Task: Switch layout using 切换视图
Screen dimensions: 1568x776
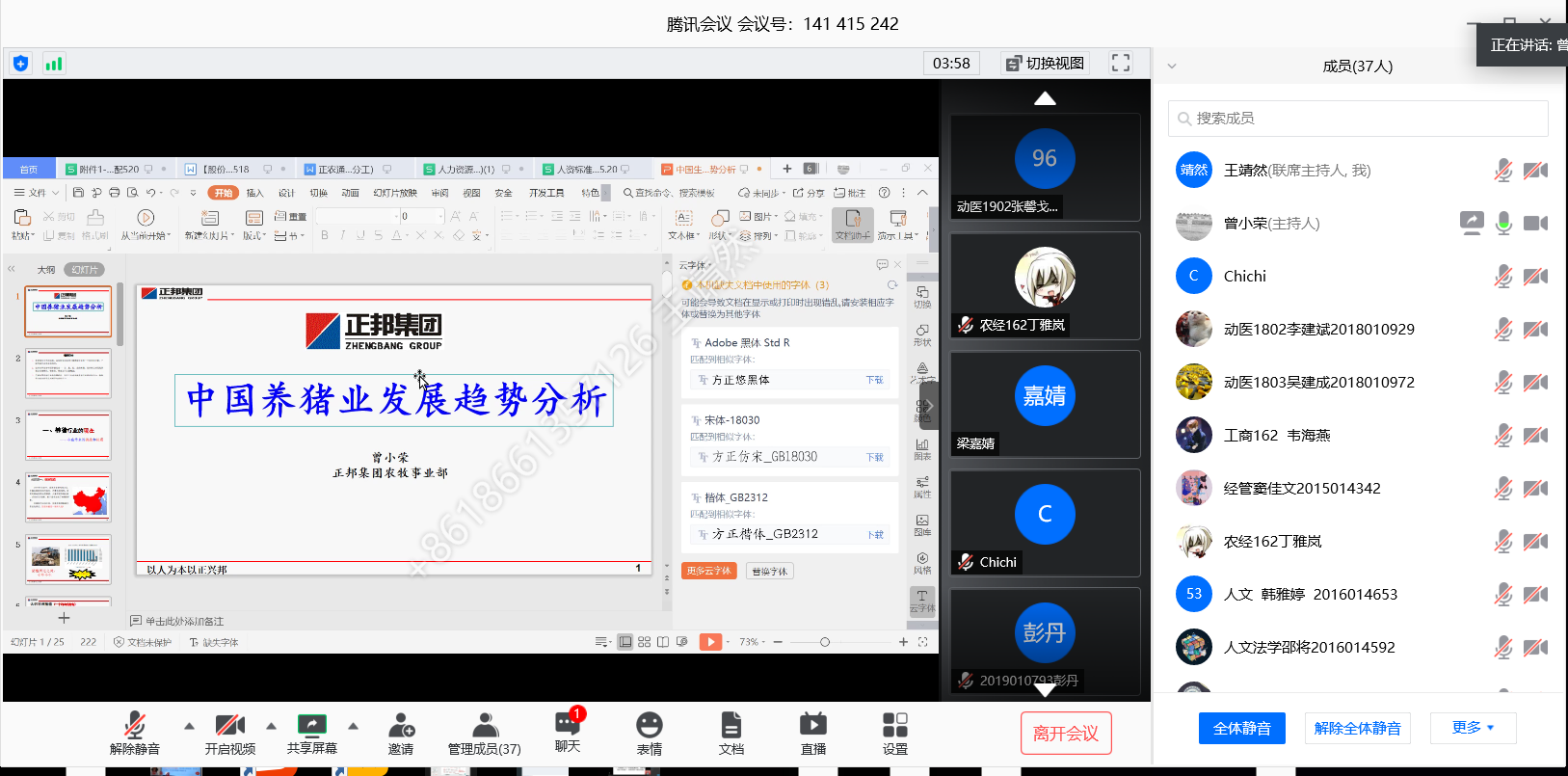Action: [1045, 64]
